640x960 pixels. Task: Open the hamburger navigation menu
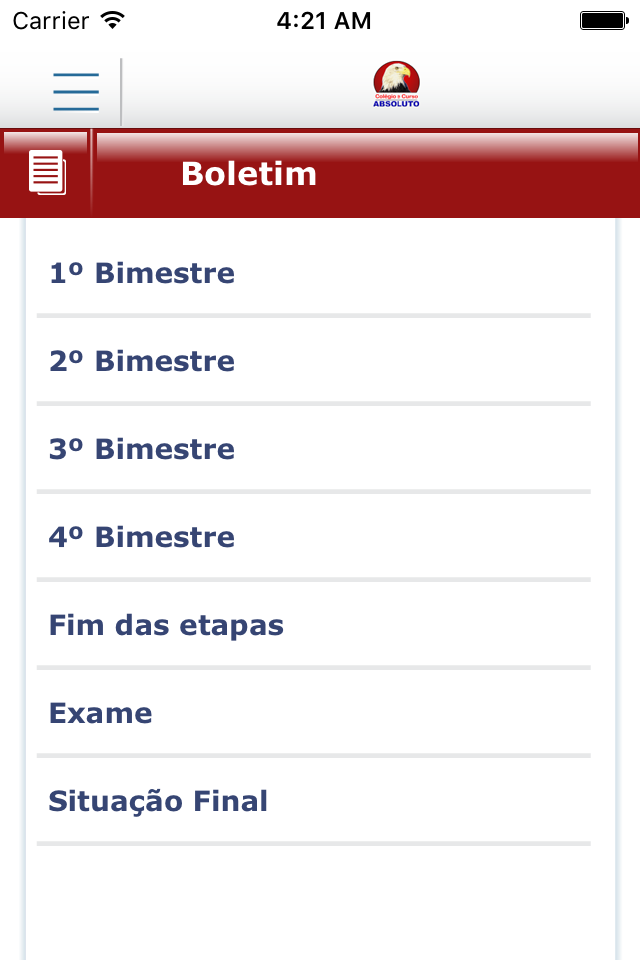(76, 92)
